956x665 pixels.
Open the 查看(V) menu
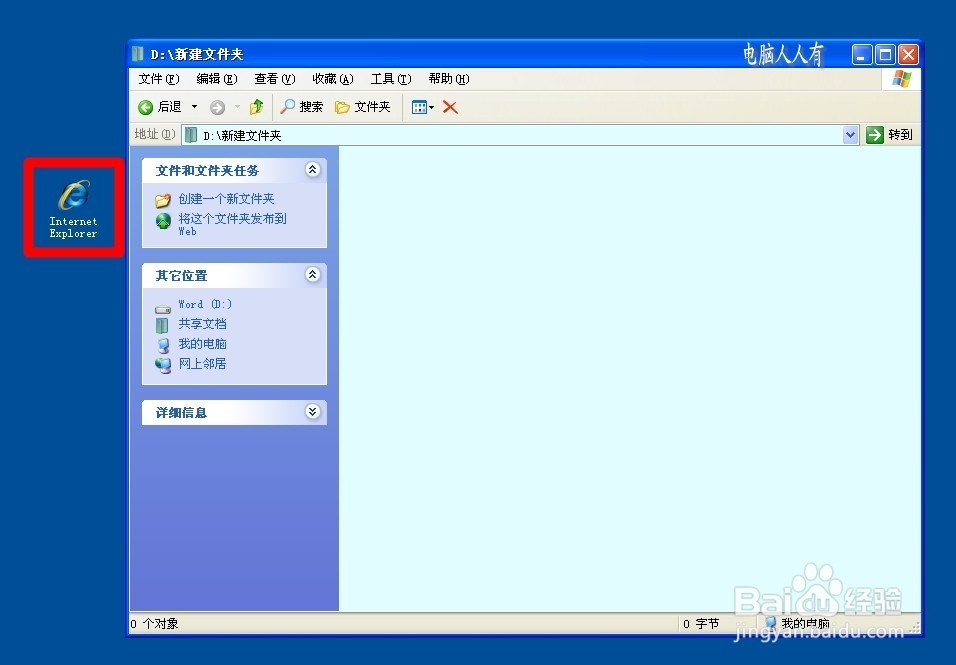[x=274, y=79]
